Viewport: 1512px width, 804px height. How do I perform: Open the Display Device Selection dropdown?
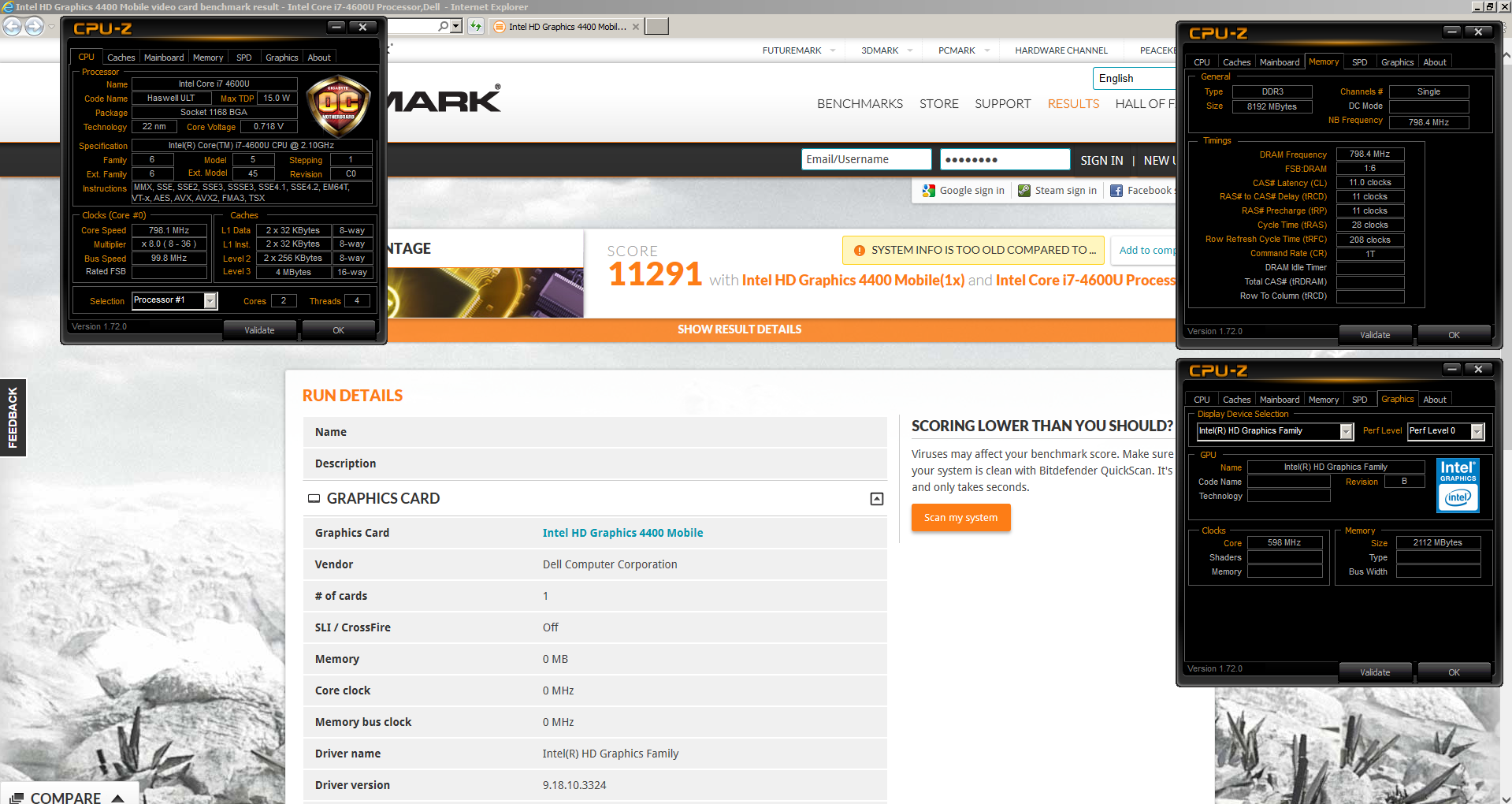tap(1347, 431)
